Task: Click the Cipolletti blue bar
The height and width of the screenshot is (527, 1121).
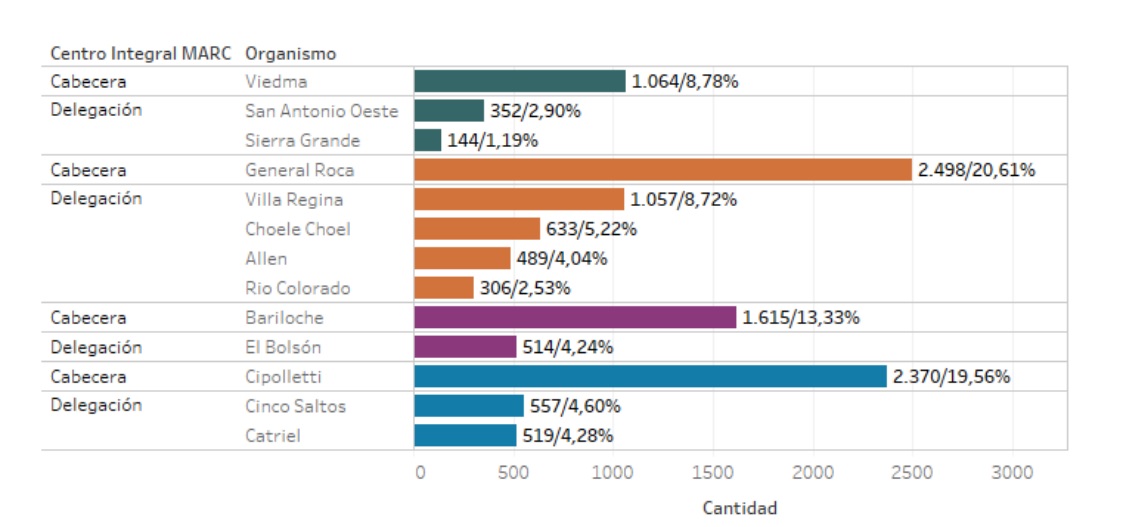Action: [650, 377]
